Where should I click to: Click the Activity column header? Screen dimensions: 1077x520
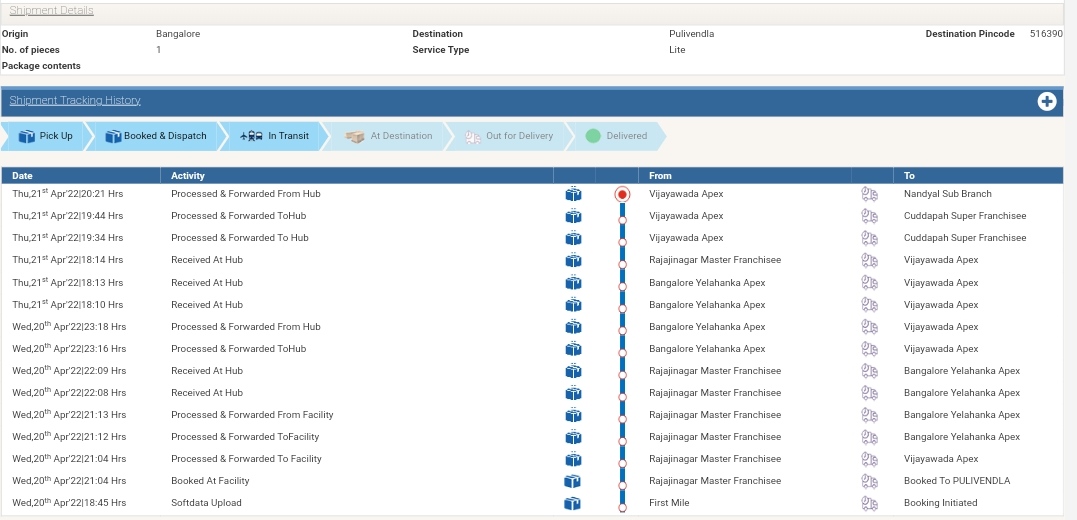188,176
